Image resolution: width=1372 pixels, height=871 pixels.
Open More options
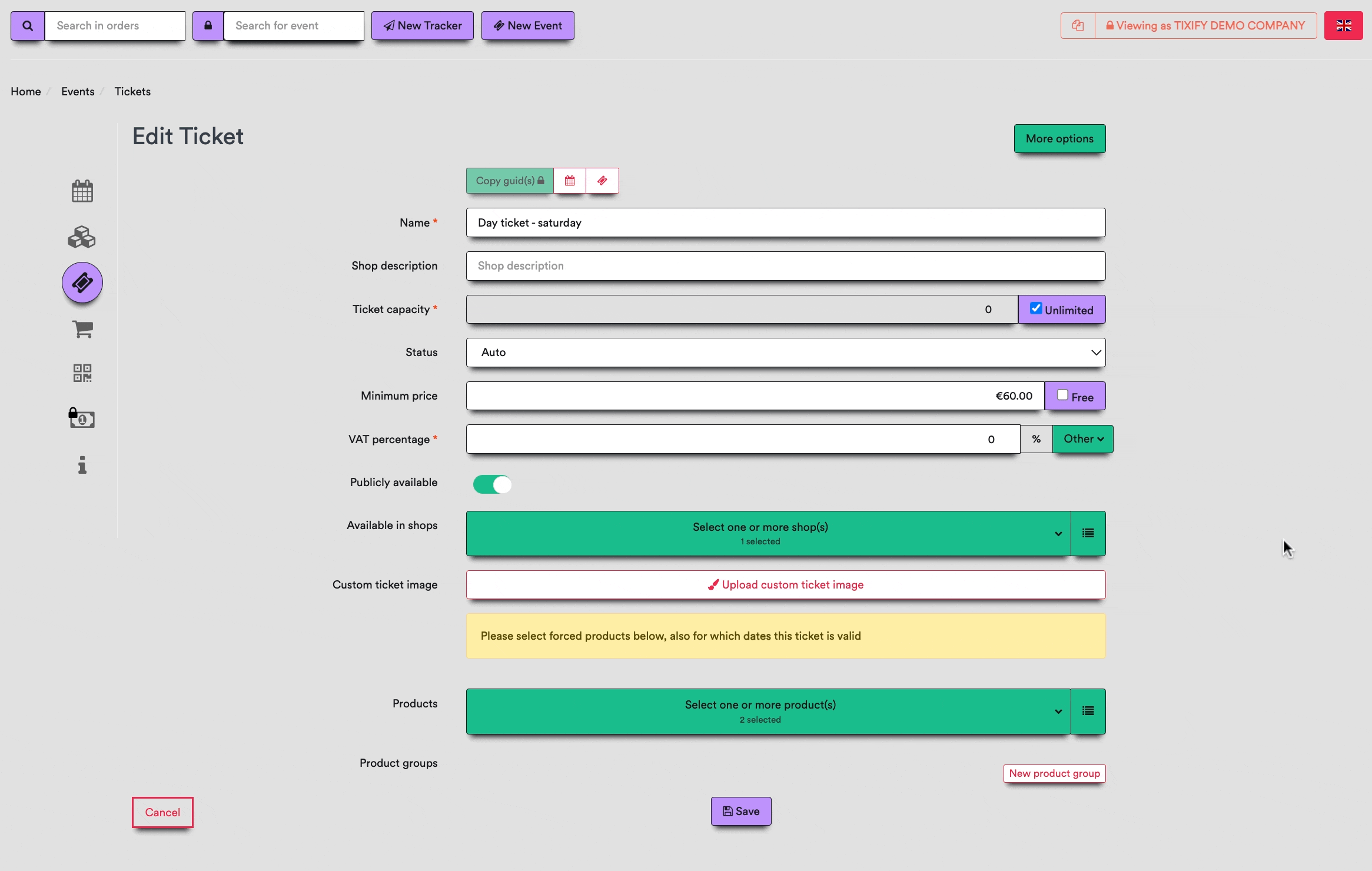pyautogui.click(x=1059, y=139)
